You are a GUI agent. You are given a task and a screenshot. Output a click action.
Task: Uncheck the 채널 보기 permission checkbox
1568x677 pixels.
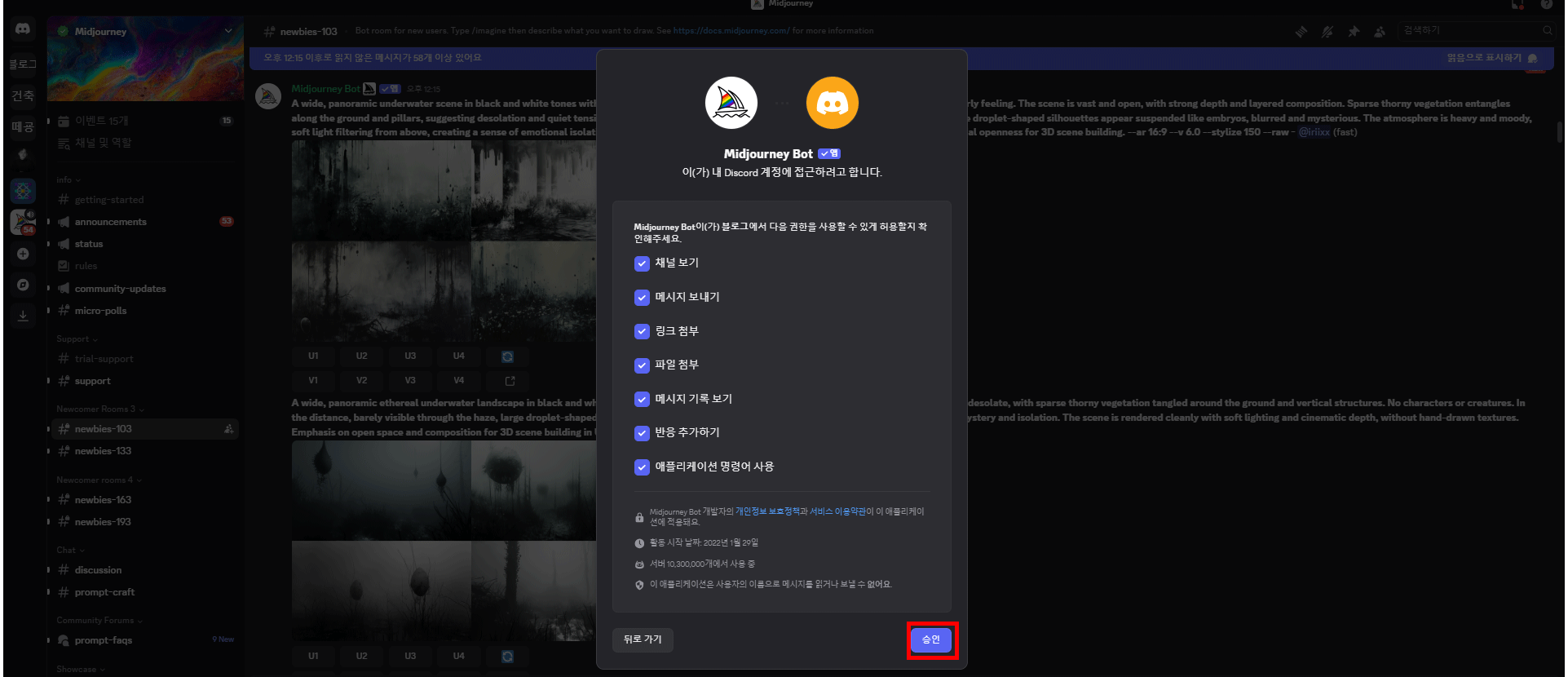642,263
